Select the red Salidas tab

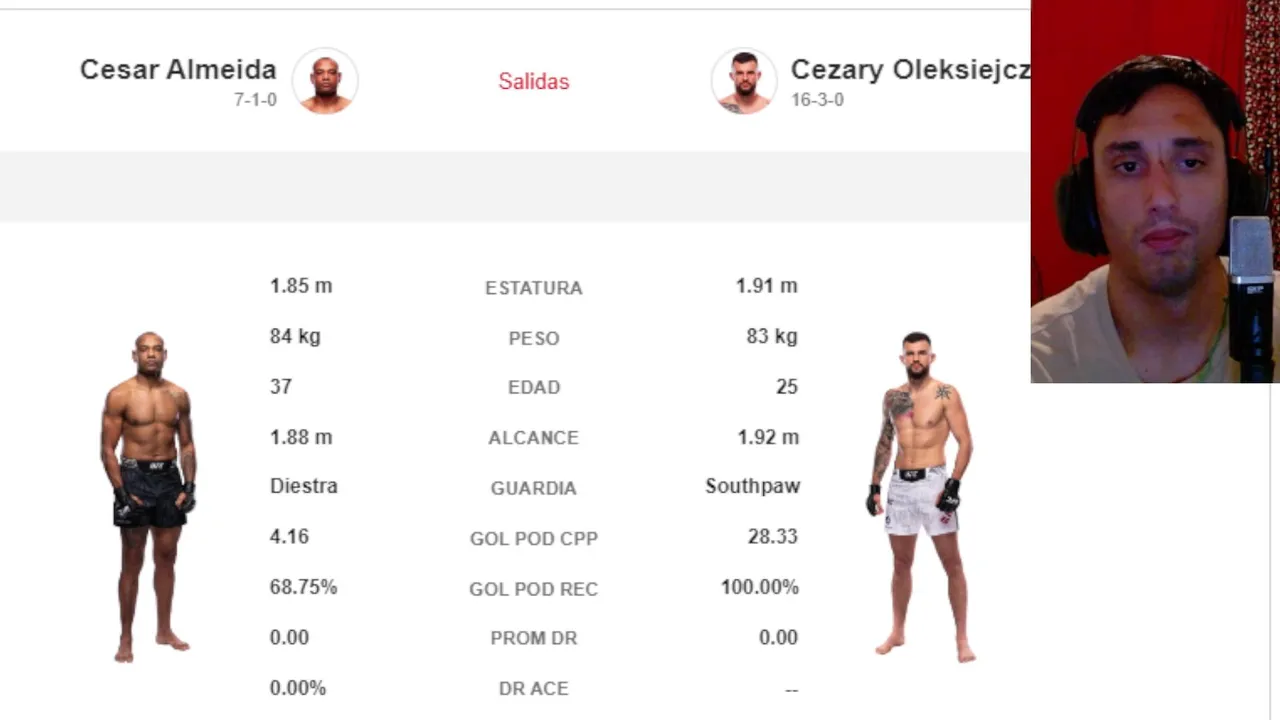(x=534, y=81)
